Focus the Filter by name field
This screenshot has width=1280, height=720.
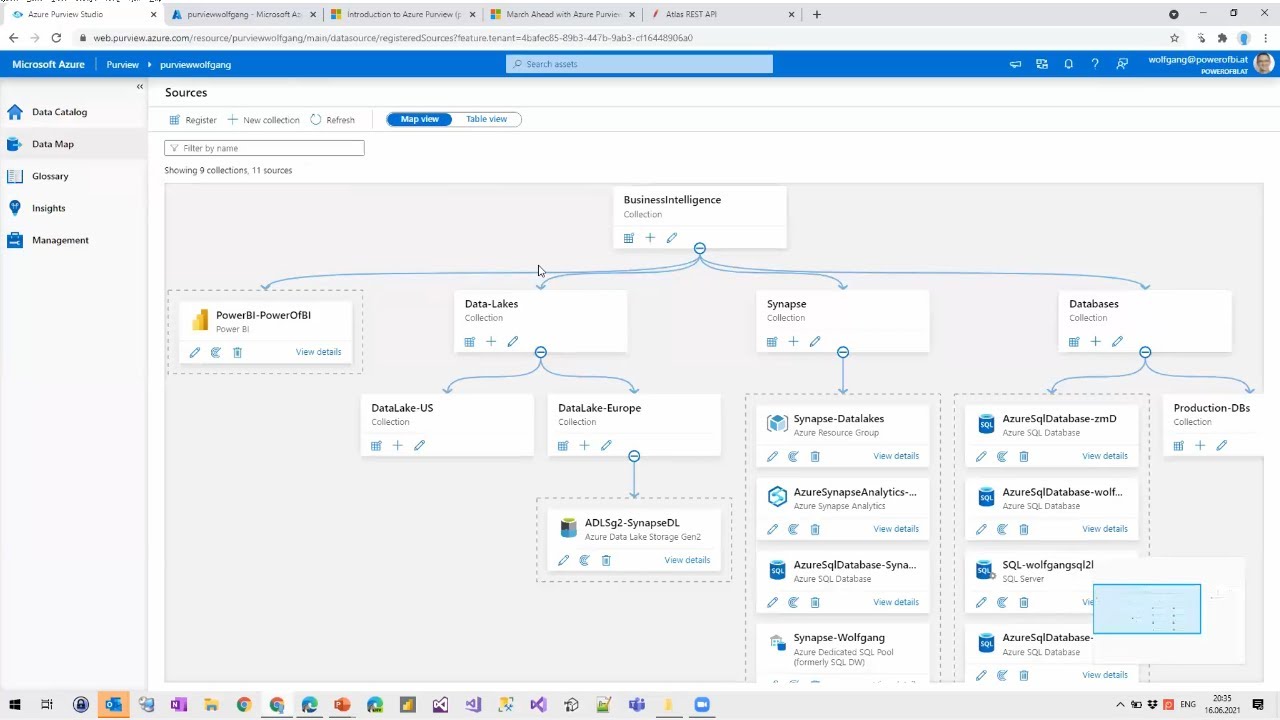264,148
